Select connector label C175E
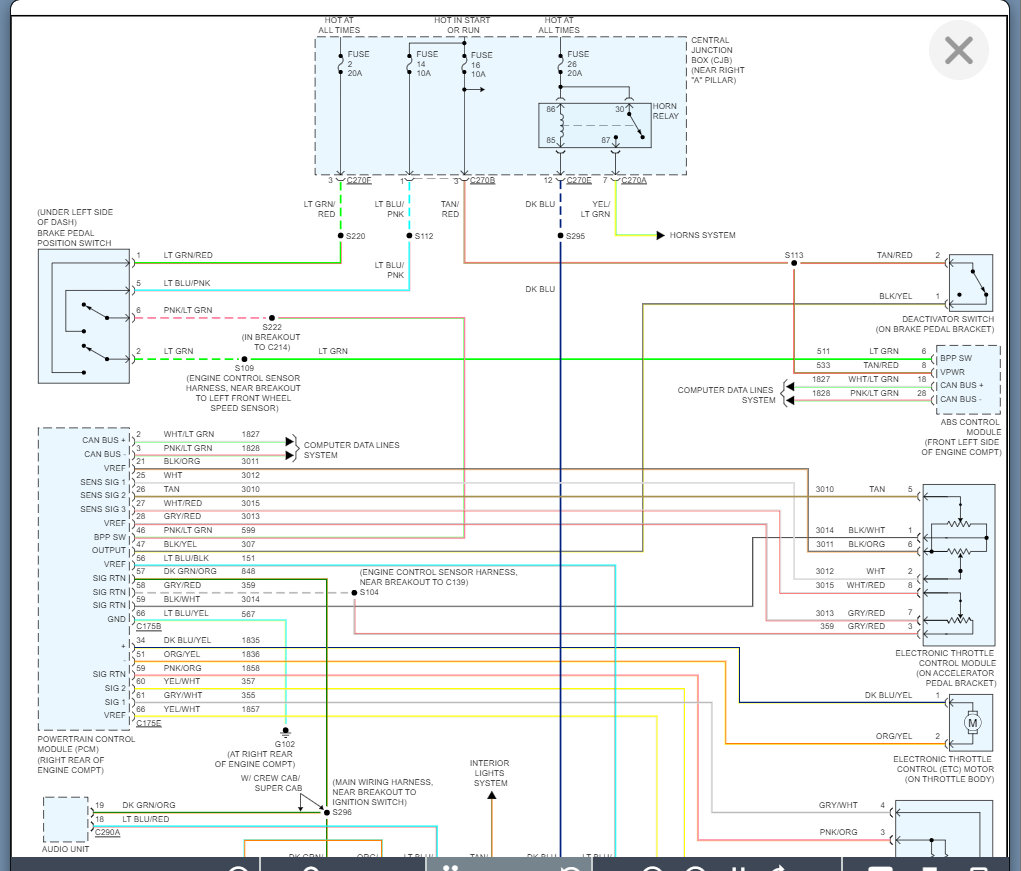This screenshot has width=1021, height=871. pyautogui.click(x=148, y=723)
